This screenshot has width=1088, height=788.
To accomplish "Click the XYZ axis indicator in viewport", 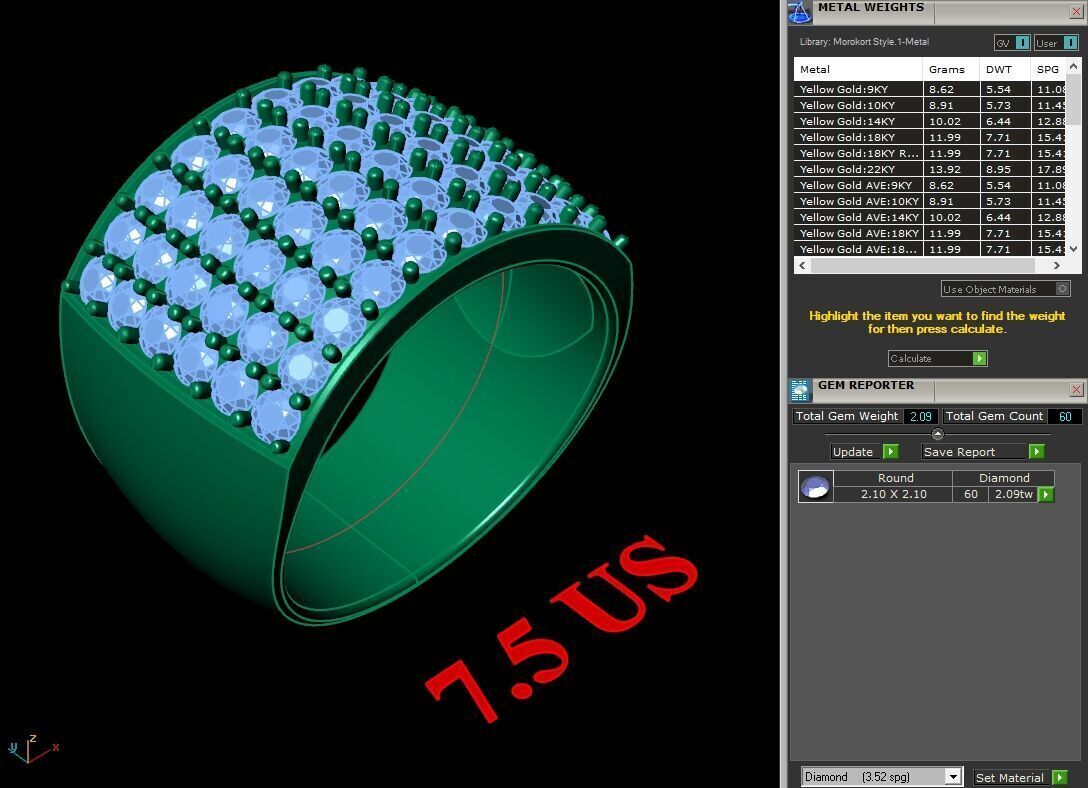I will point(33,748).
